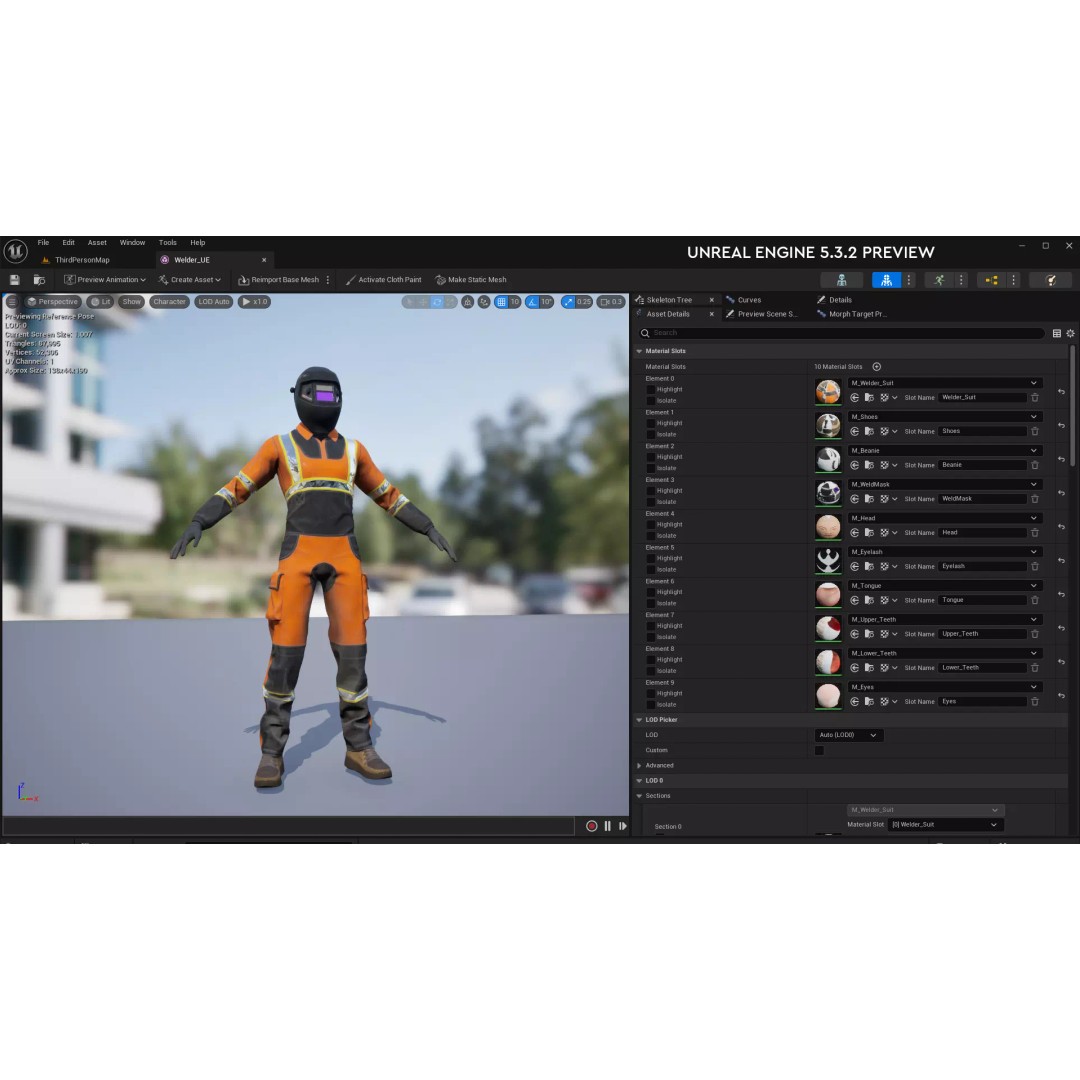The height and width of the screenshot is (1080, 1080).
Task: Delete the Eyes material slot
Action: (1035, 701)
